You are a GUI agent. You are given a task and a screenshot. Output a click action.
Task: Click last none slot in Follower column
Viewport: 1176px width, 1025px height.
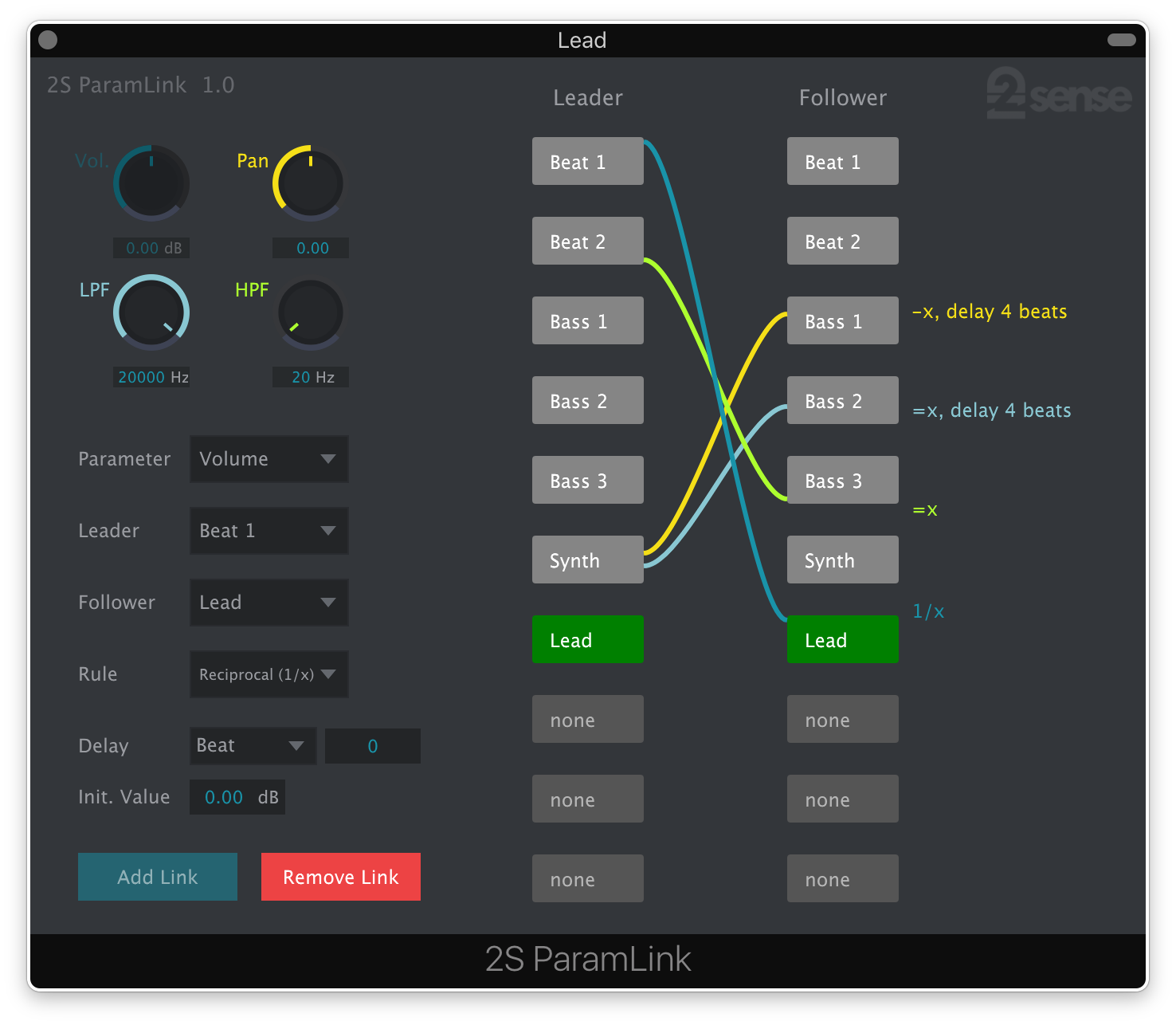click(843, 878)
